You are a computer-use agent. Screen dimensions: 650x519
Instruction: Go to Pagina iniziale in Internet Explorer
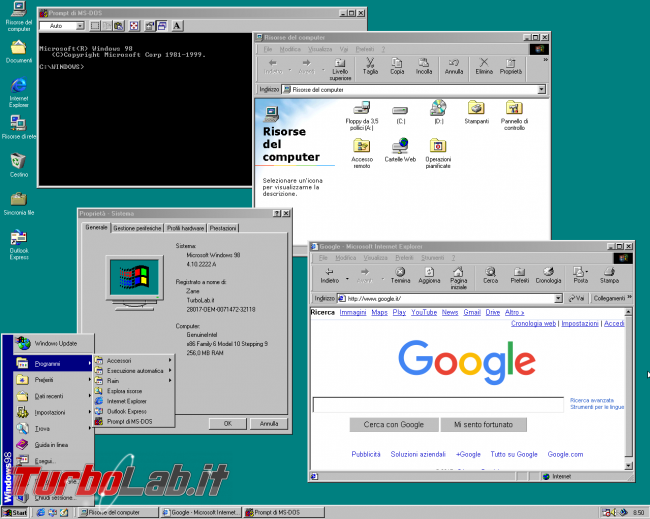pyautogui.click(x=458, y=278)
